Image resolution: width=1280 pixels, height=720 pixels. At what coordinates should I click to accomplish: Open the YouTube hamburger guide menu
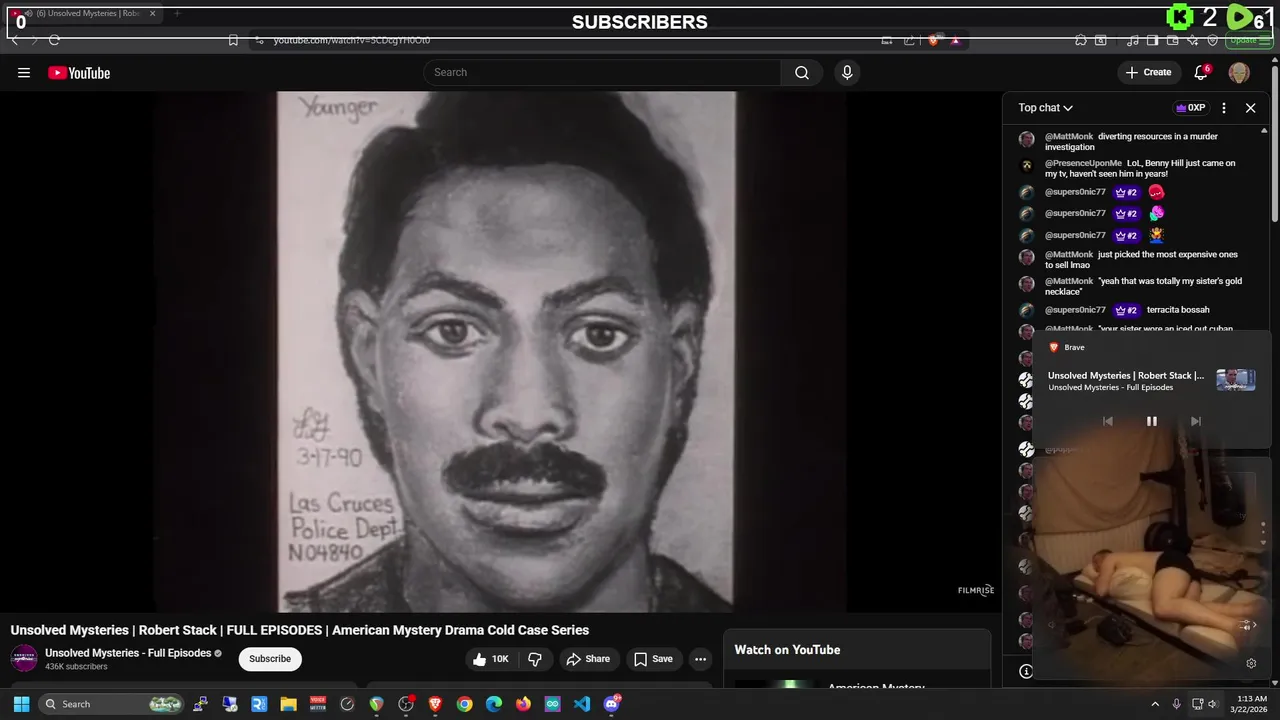click(24, 72)
